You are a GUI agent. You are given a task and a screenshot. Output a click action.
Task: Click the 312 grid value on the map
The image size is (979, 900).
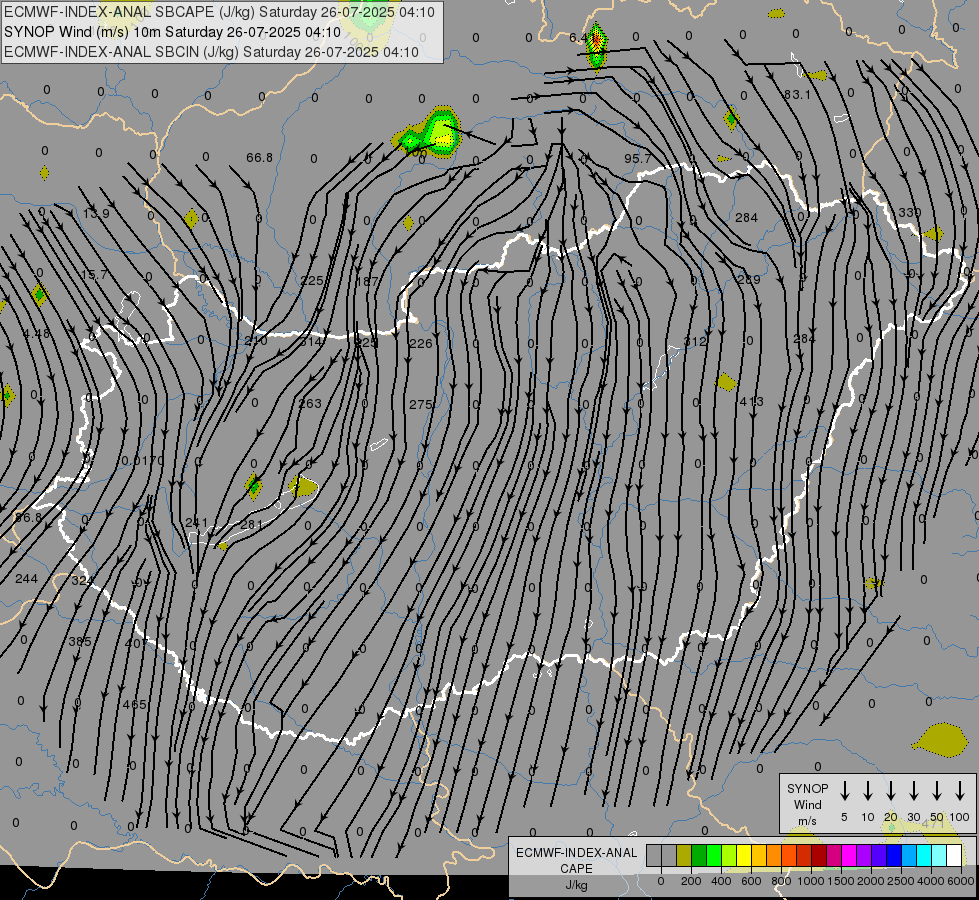coord(695,342)
